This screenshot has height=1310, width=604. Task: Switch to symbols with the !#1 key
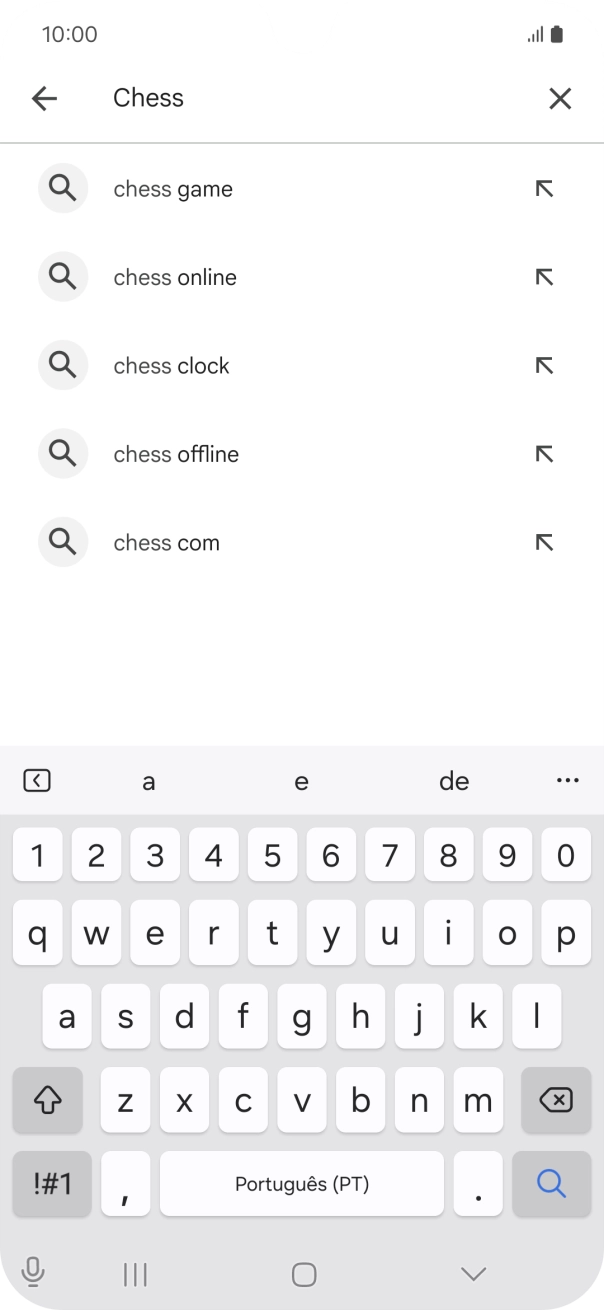(x=51, y=1183)
